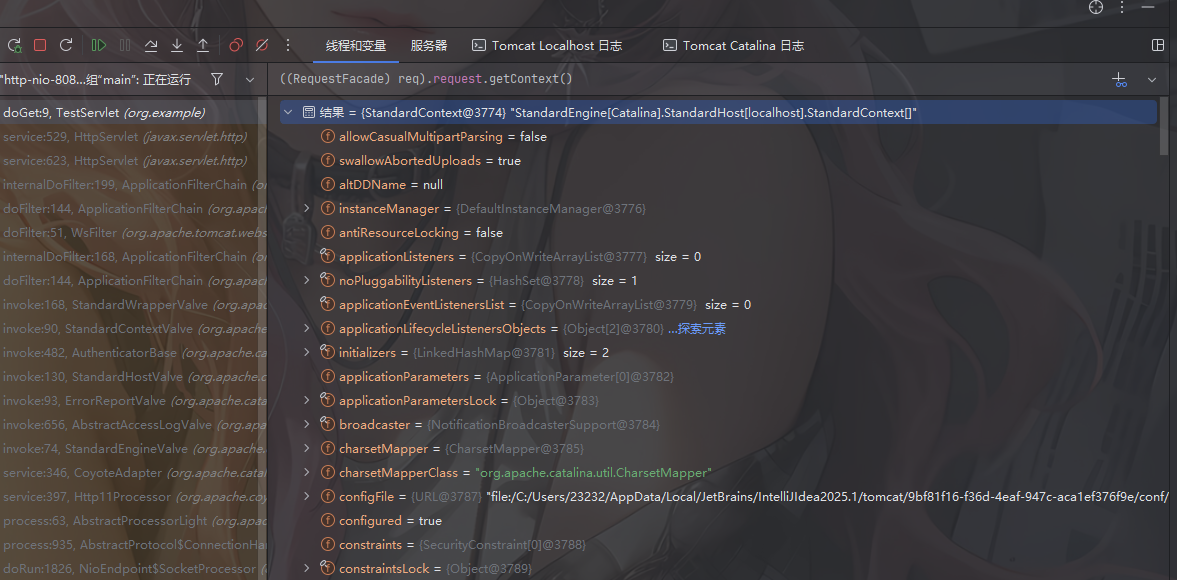Click the Rerun debug session icon
The height and width of the screenshot is (580, 1177).
point(14,45)
